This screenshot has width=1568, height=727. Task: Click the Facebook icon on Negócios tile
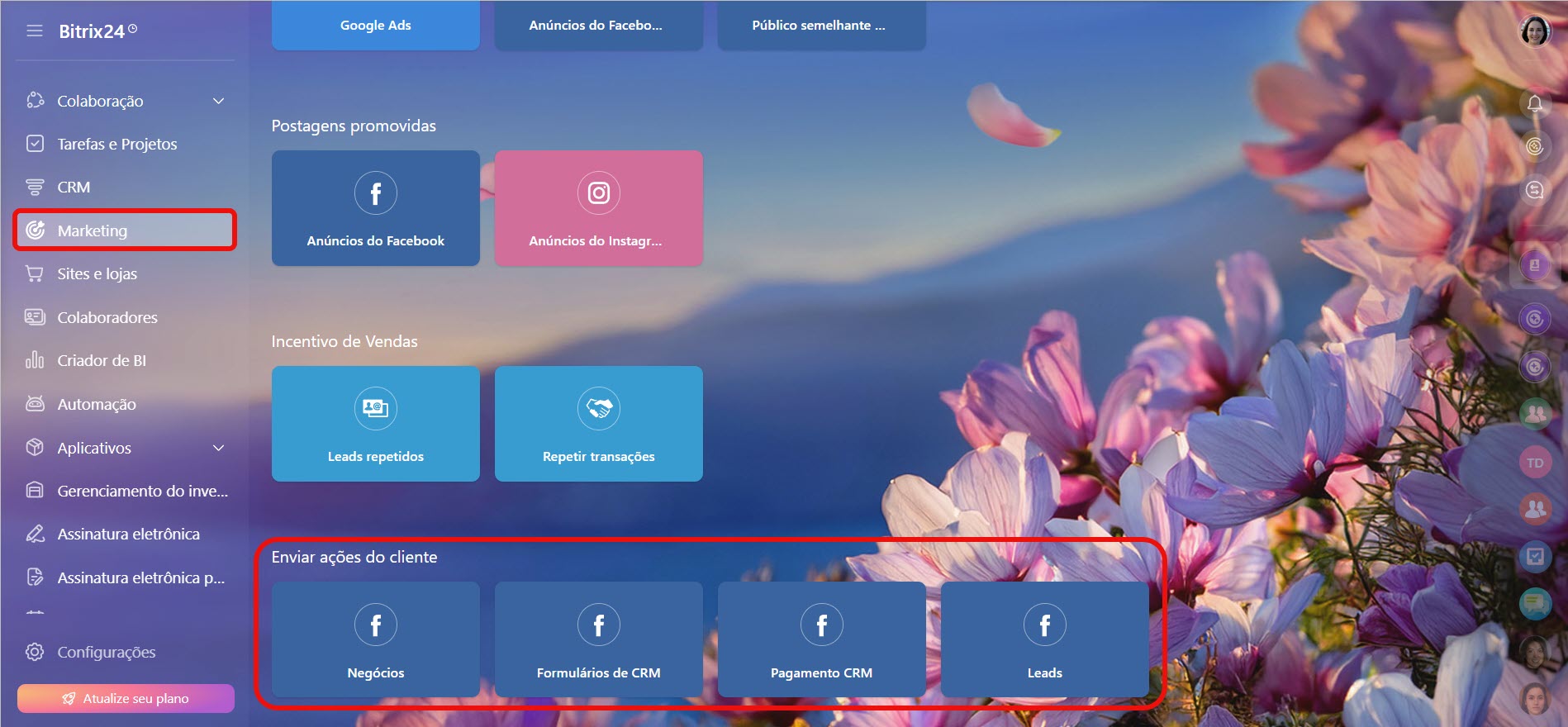376,625
